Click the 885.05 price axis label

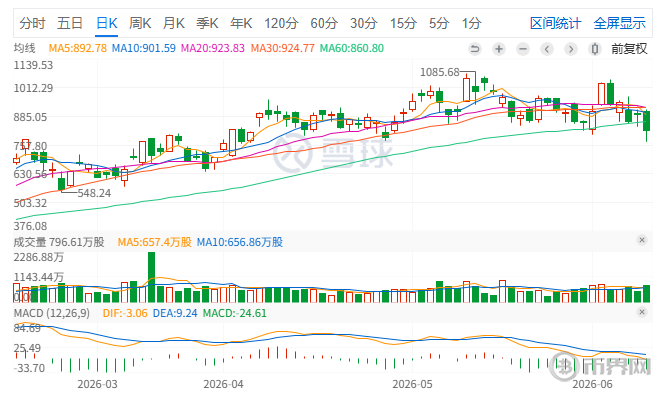[x=30, y=117]
